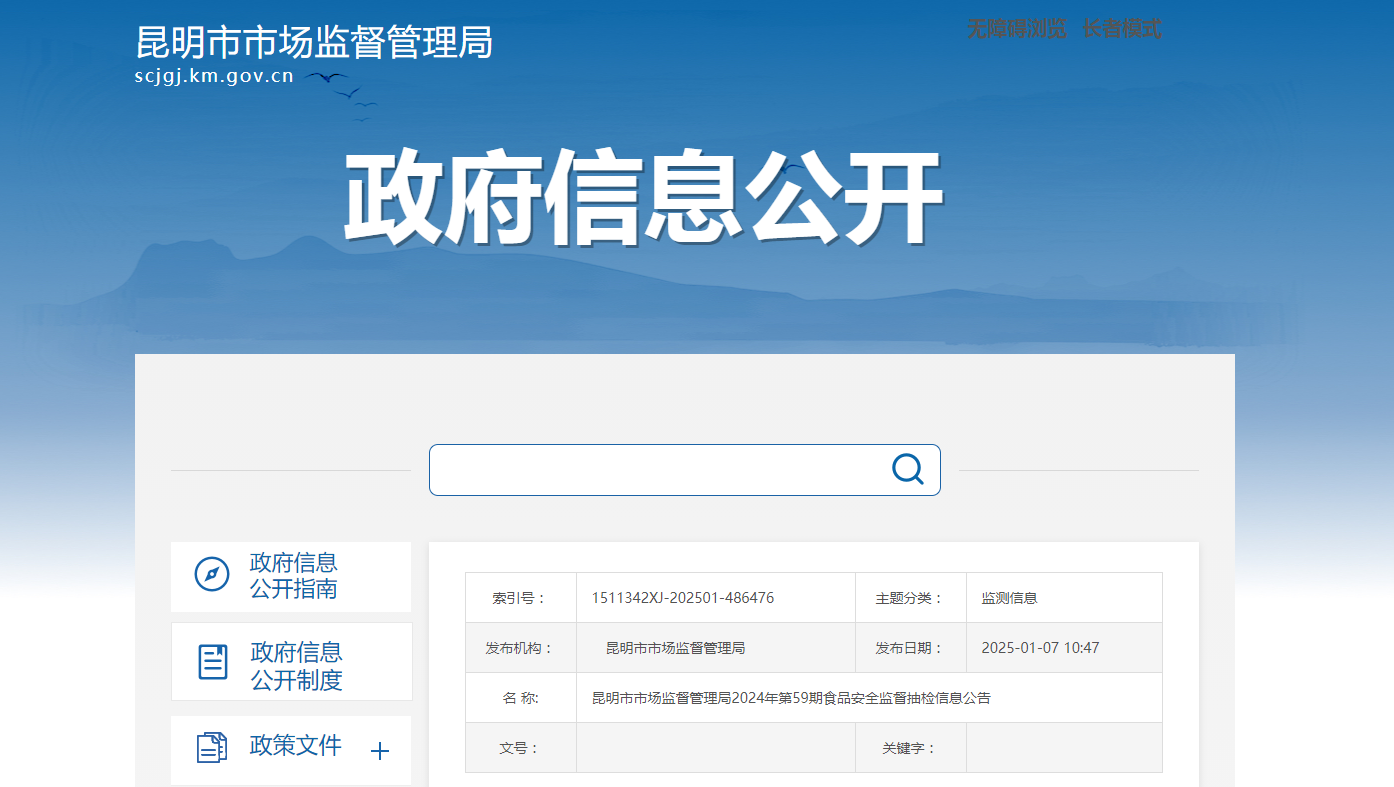1394x787 pixels.
Task: Click the 关键字 label cell
Action: tap(909, 748)
